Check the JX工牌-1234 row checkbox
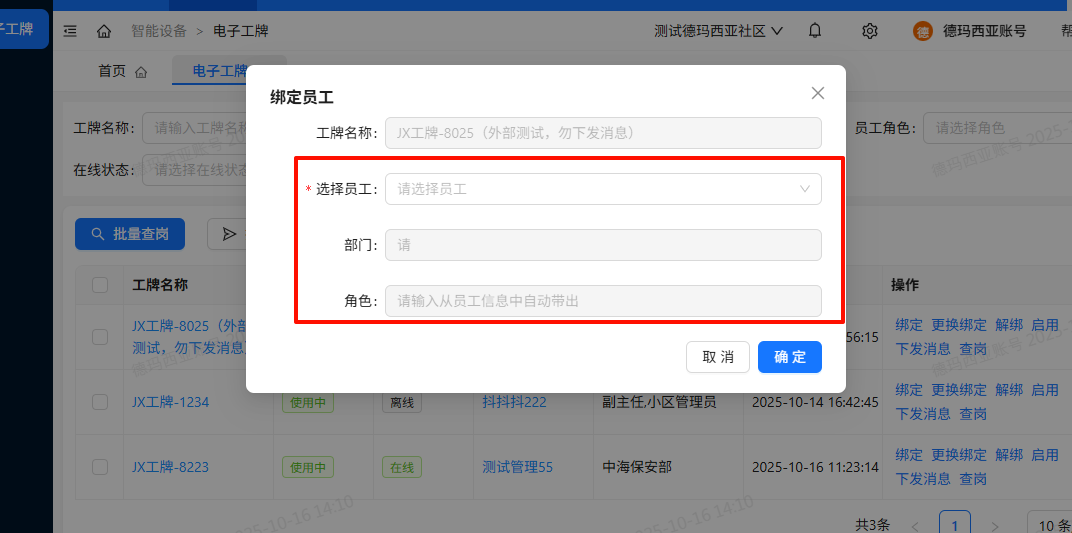The image size is (1072, 533). pyautogui.click(x=100, y=402)
